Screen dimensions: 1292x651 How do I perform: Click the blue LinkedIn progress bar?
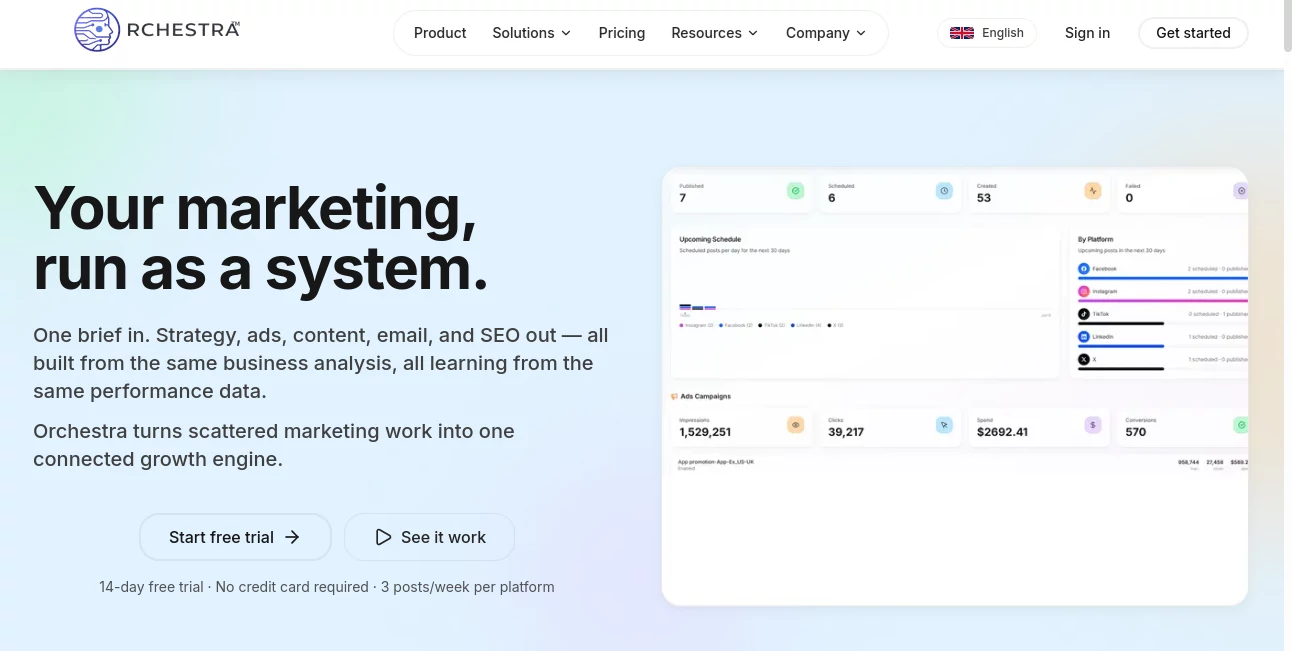pos(1121,345)
